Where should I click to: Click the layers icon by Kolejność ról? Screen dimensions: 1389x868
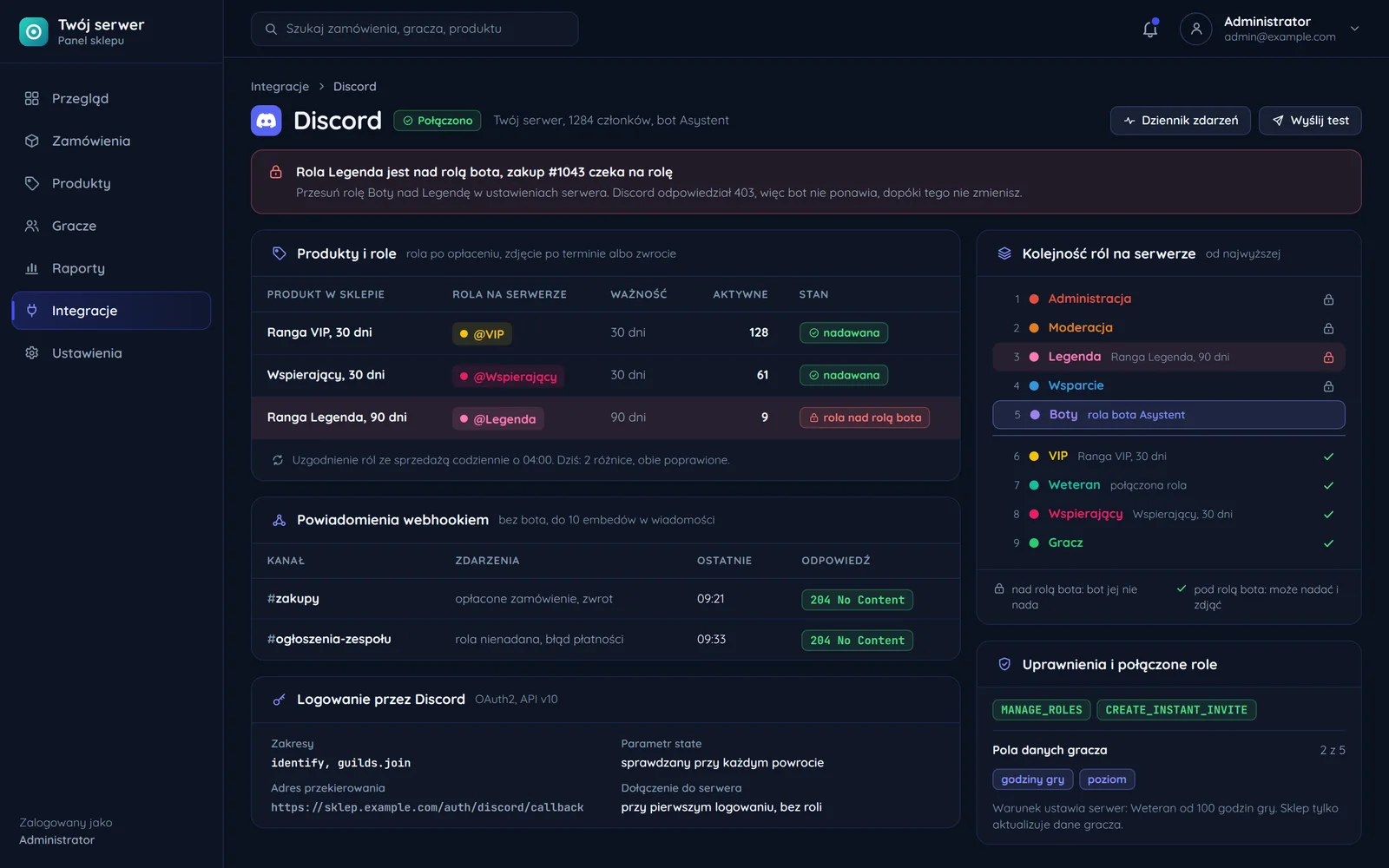point(1004,253)
